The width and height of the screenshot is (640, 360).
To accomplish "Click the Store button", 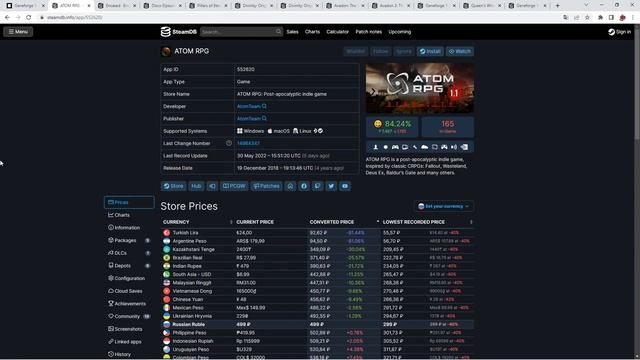I will coord(173,186).
